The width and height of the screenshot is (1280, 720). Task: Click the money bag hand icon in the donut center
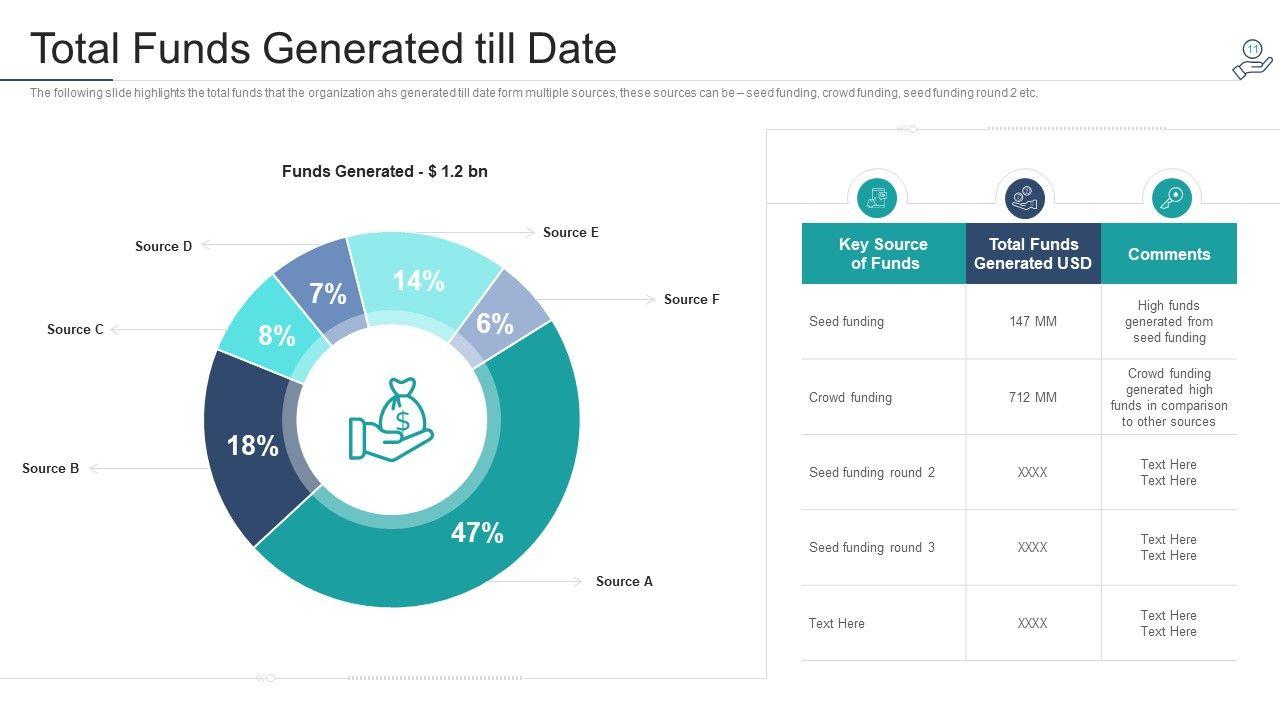[x=391, y=419]
